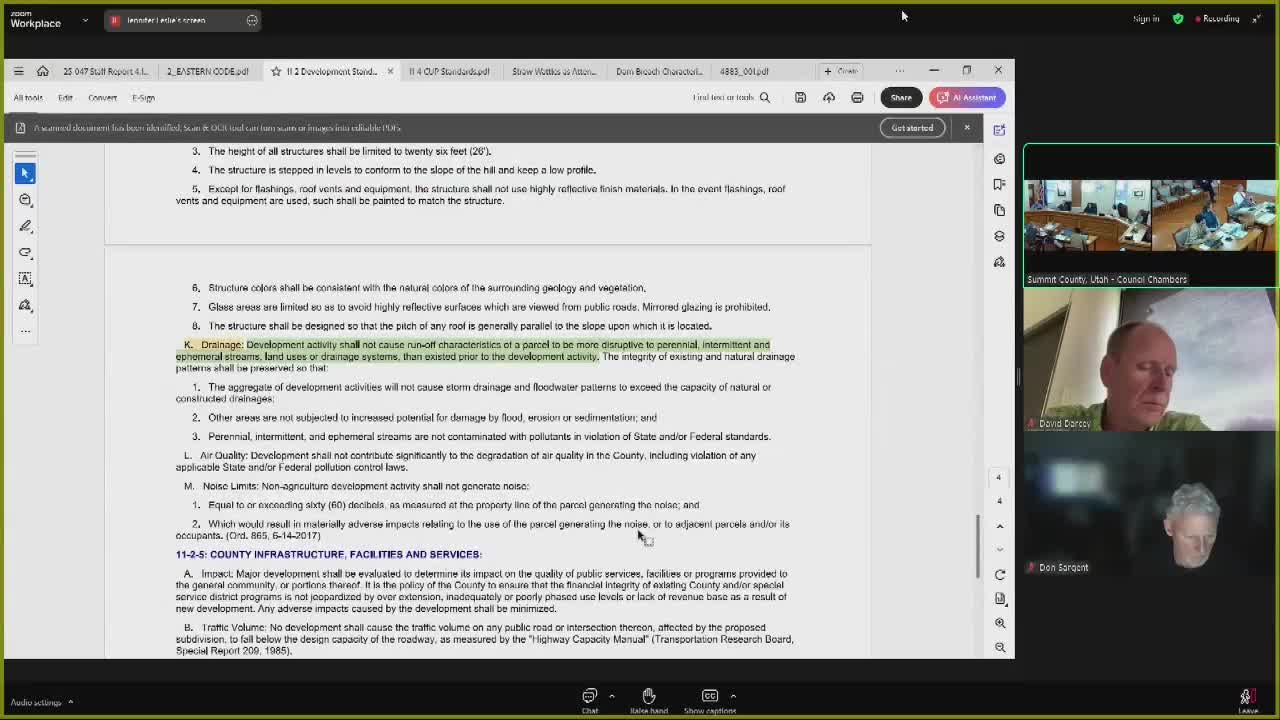Switch to the Straw Wattles tab
Image resolution: width=1280 pixels, height=720 pixels.
click(554, 71)
